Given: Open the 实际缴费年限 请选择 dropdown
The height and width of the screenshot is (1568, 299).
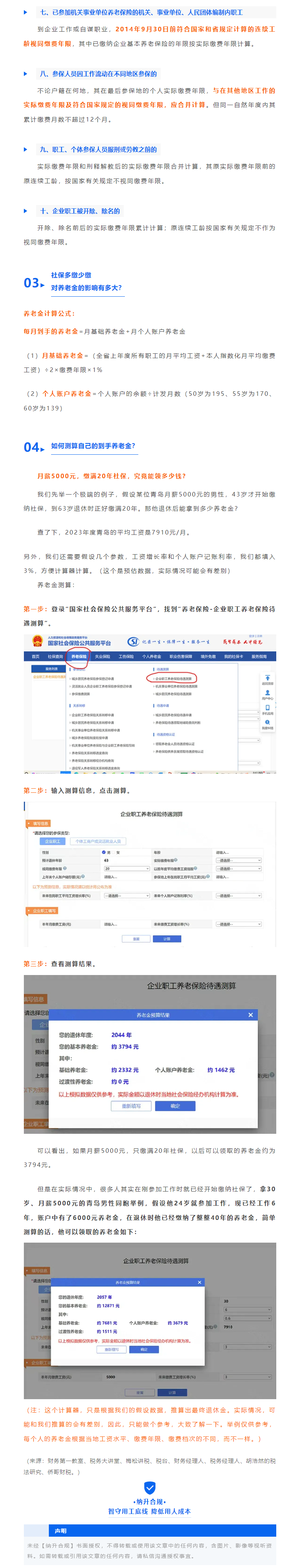Looking at the screenshot, I should 238,861.
